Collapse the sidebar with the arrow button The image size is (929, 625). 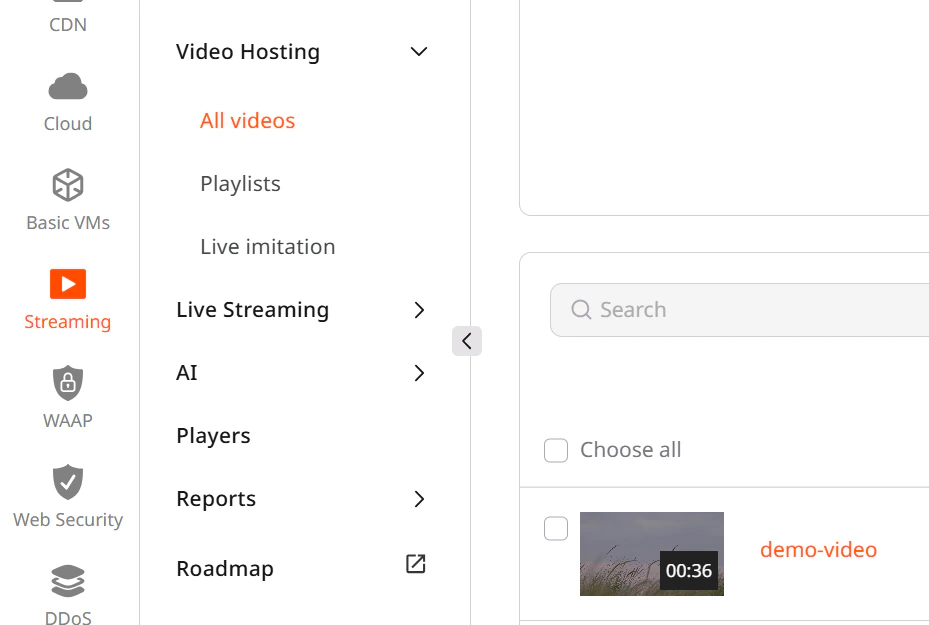pyautogui.click(x=467, y=341)
